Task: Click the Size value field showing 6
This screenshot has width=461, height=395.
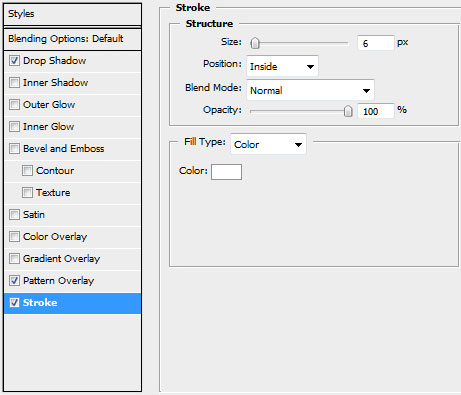Action: tap(376, 43)
